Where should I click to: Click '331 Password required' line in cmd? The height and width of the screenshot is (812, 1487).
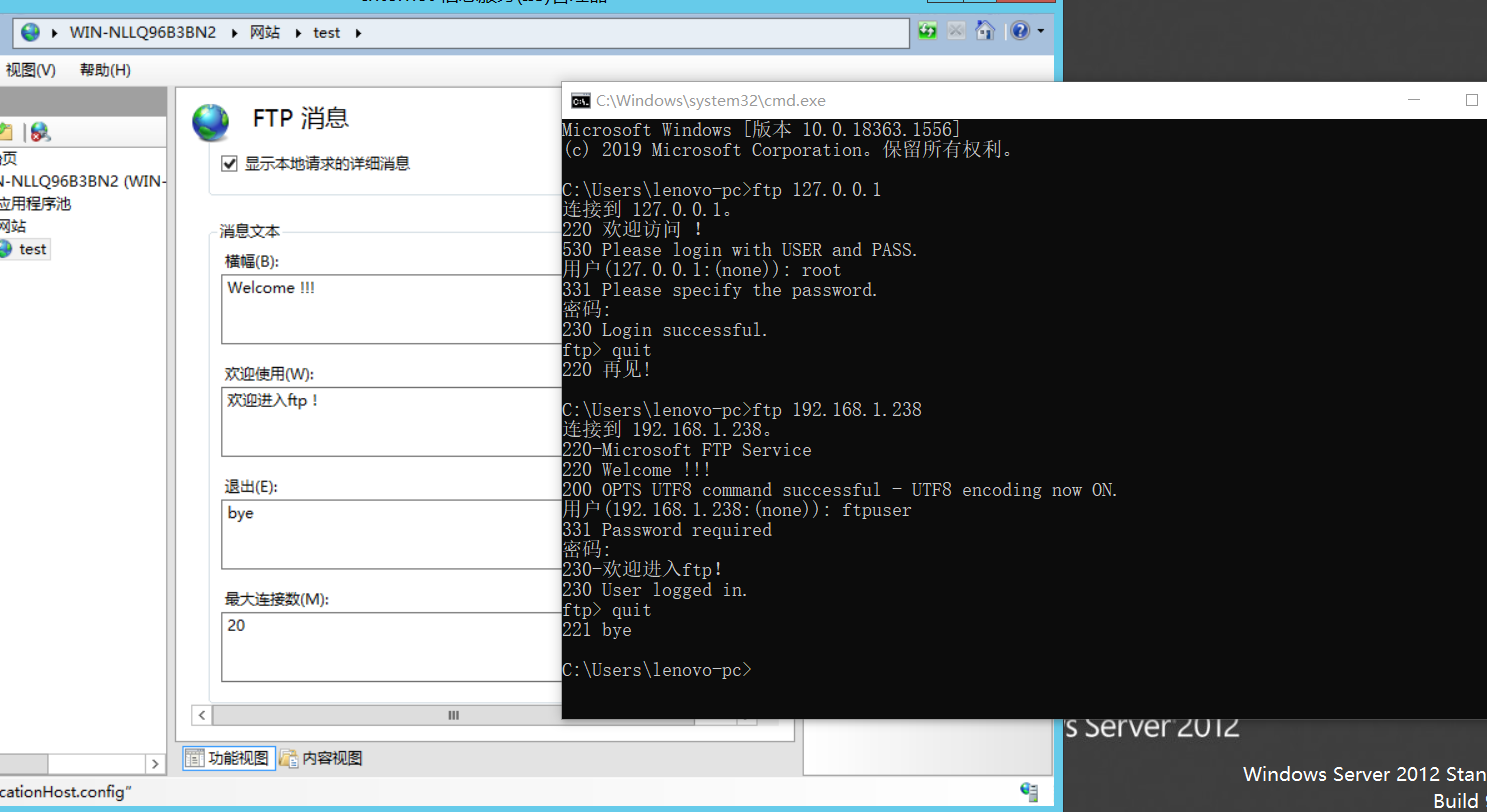pos(667,530)
